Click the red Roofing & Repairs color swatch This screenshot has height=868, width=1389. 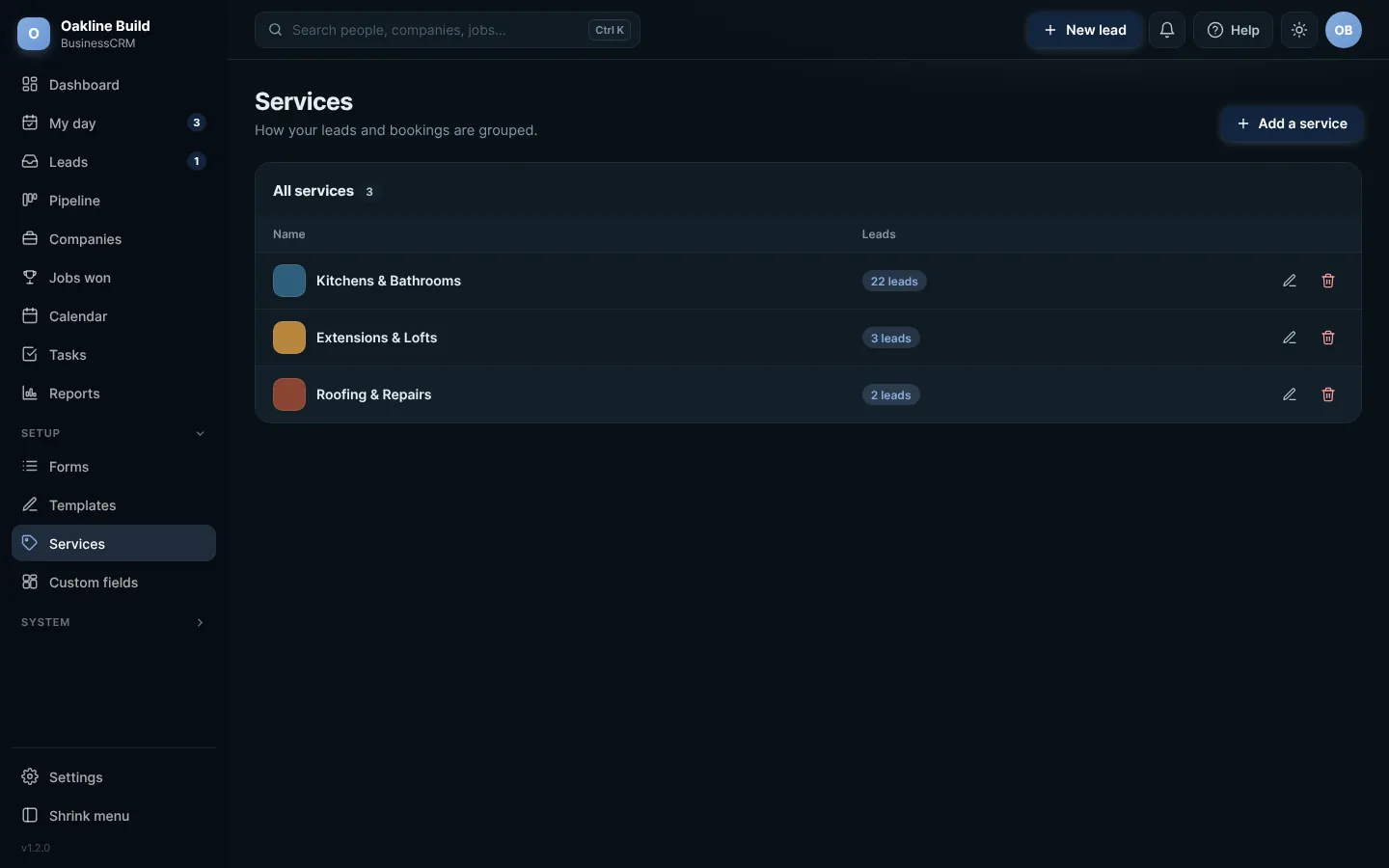(289, 394)
